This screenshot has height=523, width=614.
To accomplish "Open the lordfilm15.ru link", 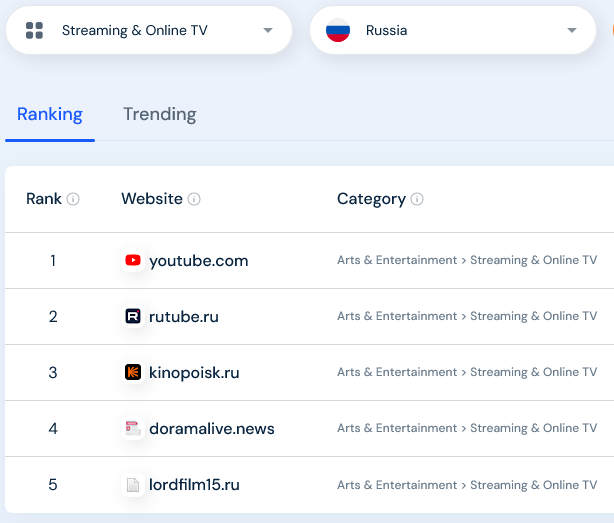I will tap(194, 485).
